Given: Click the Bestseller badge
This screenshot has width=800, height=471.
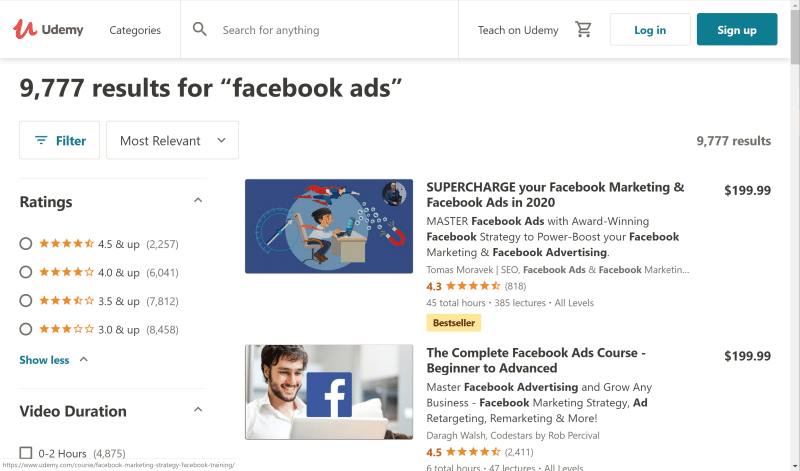Looking at the screenshot, I should [454, 323].
